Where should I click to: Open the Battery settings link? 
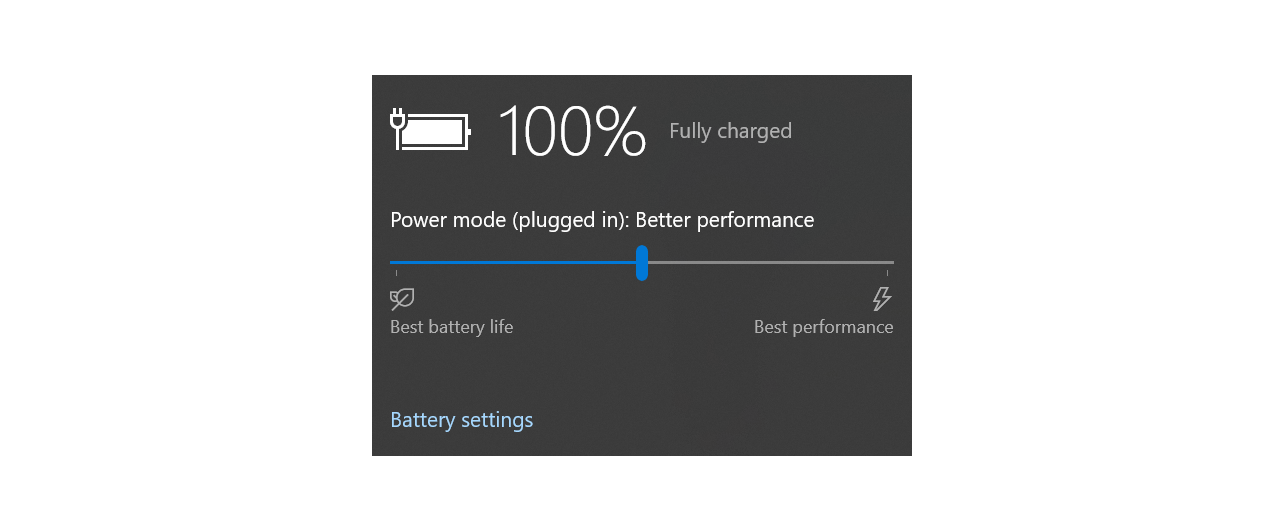click(x=461, y=420)
